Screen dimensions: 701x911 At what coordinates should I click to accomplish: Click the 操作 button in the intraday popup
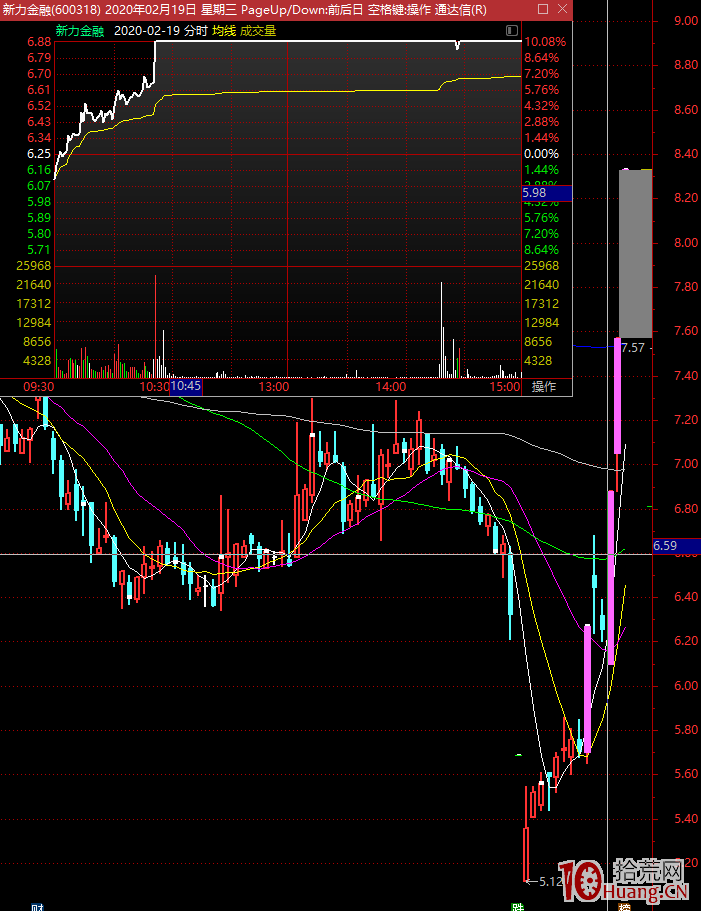point(544,386)
